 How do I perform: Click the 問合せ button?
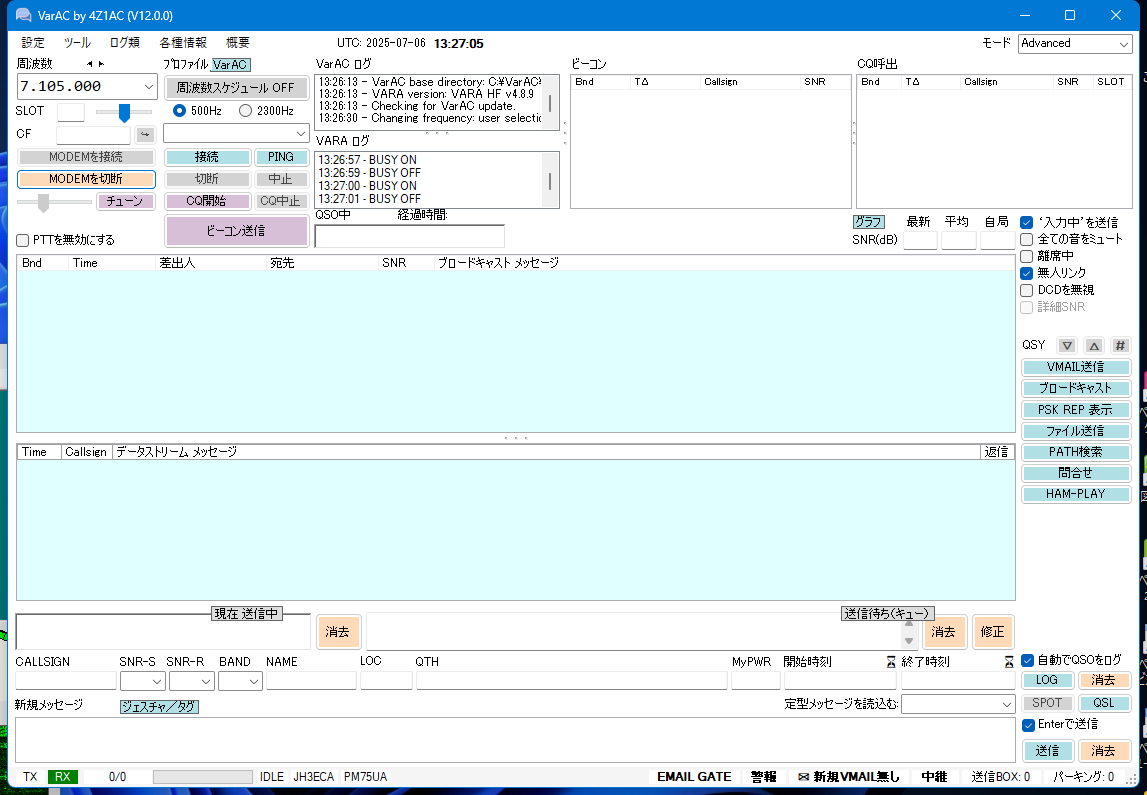1075,473
